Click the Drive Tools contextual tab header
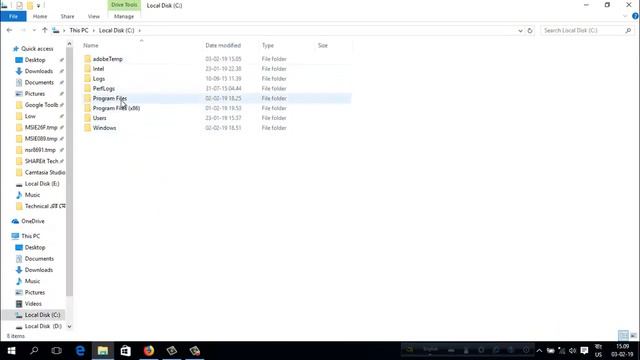 [x=124, y=5]
